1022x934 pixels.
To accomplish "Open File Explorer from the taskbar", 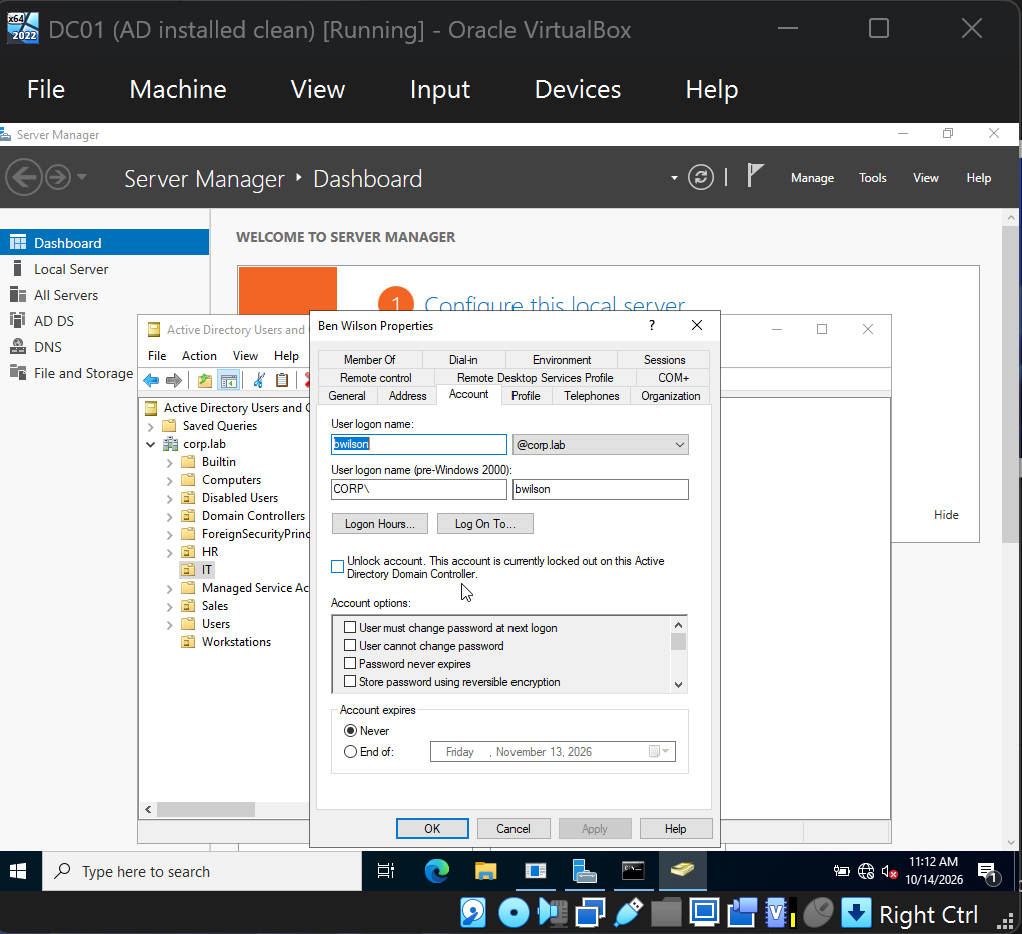I will 486,871.
